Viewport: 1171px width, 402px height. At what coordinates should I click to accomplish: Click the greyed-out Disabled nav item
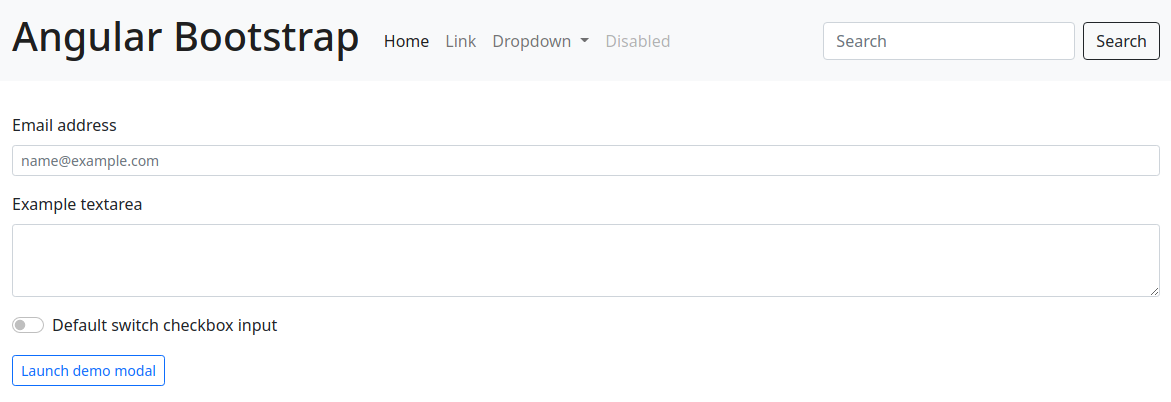pyautogui.click(x=638, y=41)
